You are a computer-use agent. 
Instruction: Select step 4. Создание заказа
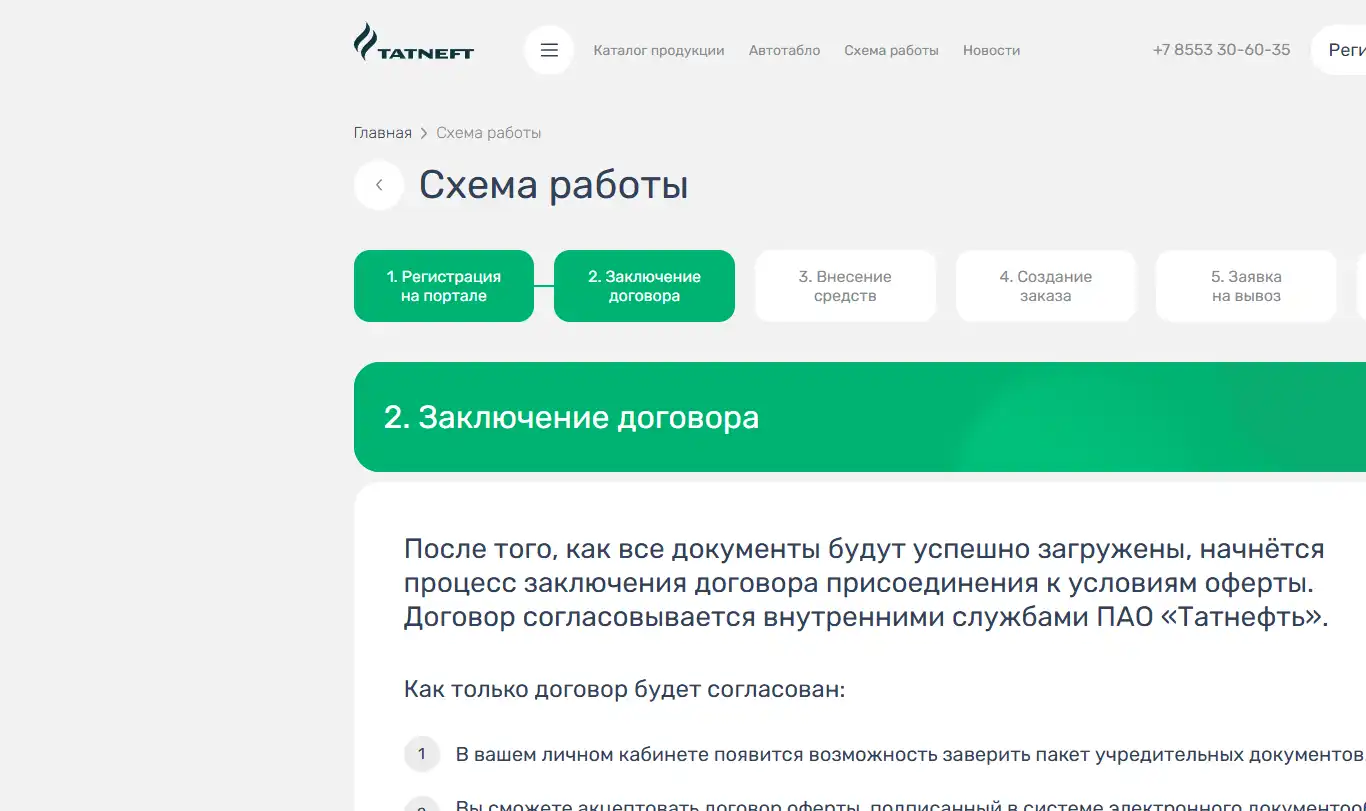coord(1046,286)
